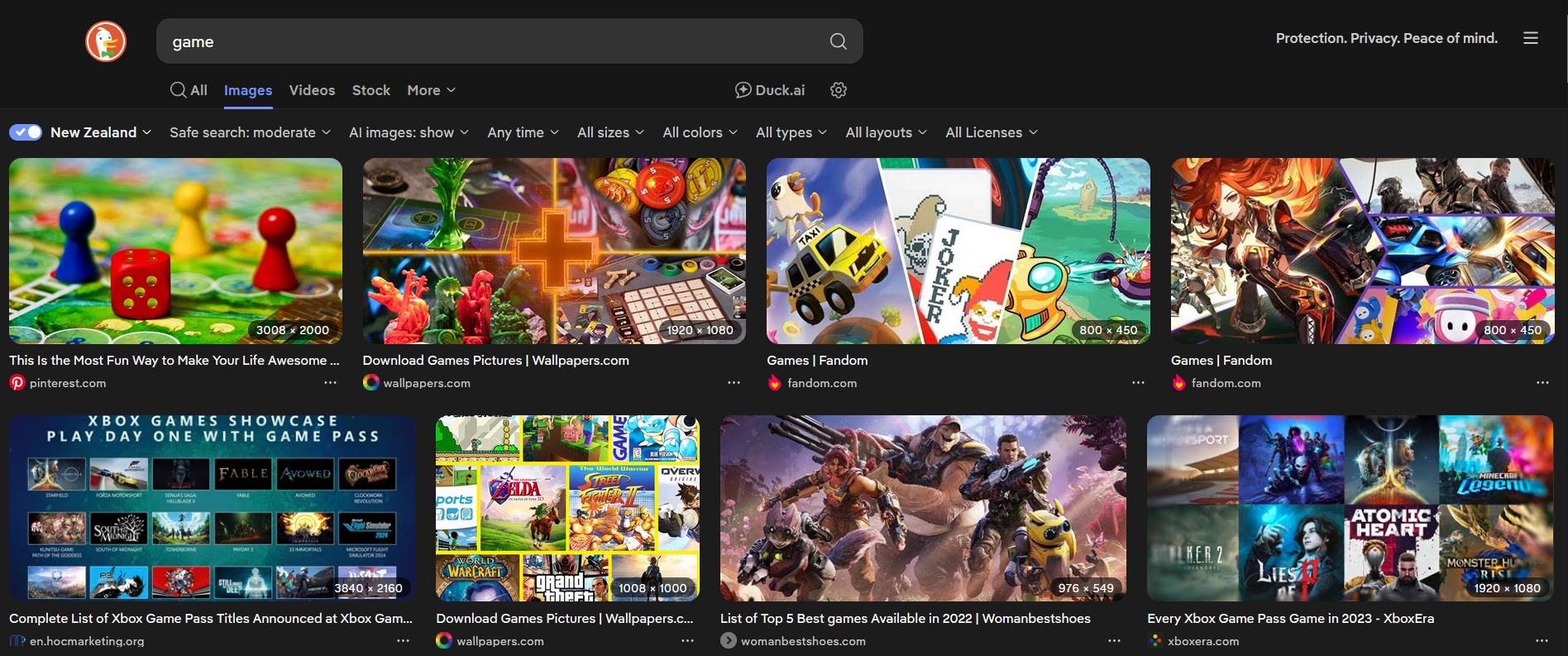1568x656 pixels.
Task: Open the All Licenses dropdown
Action: tap(991, 132)
